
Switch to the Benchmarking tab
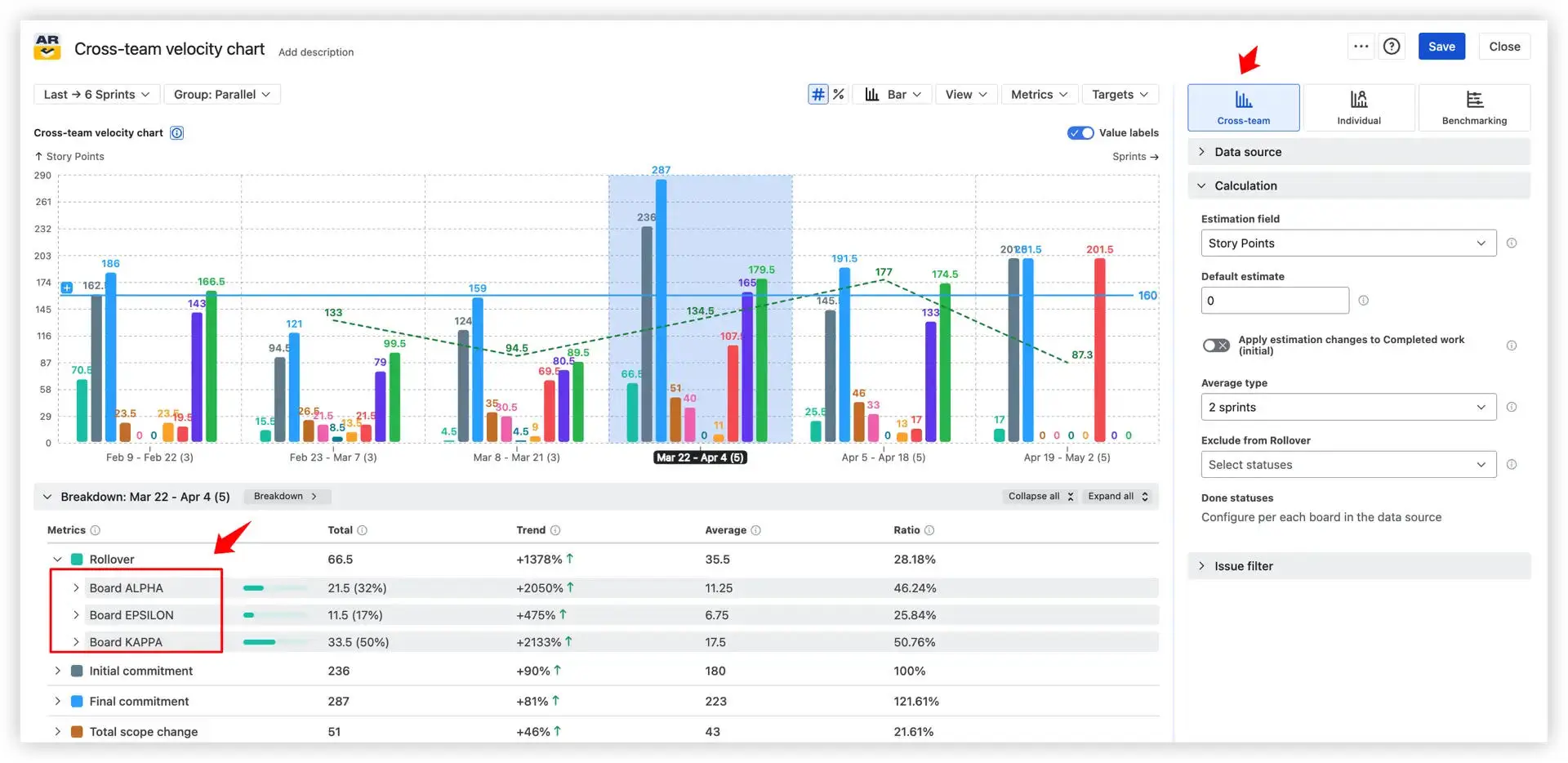[x=1474, y=107]
